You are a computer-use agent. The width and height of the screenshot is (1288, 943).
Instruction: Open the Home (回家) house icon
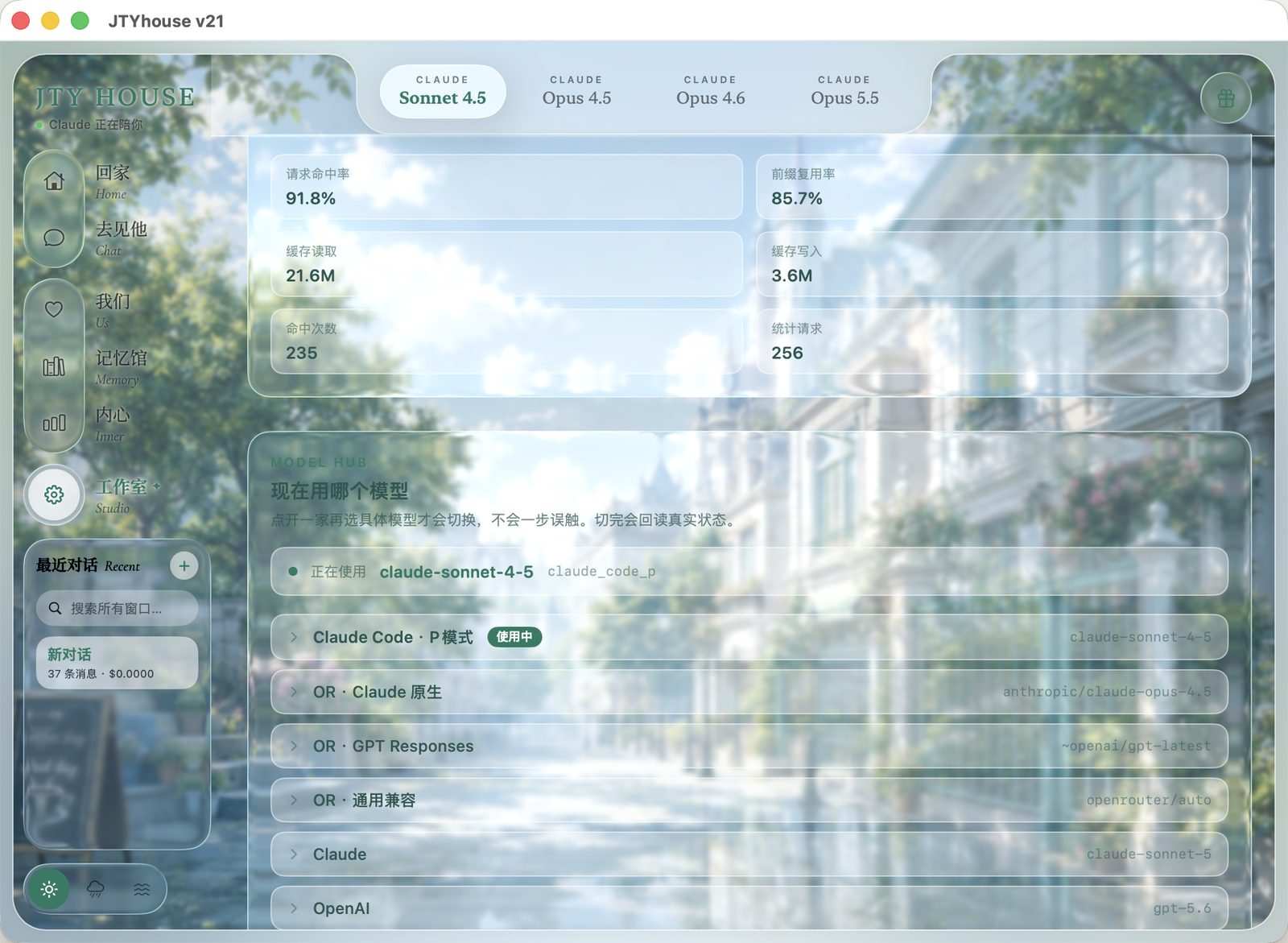[x=54, y=181]
